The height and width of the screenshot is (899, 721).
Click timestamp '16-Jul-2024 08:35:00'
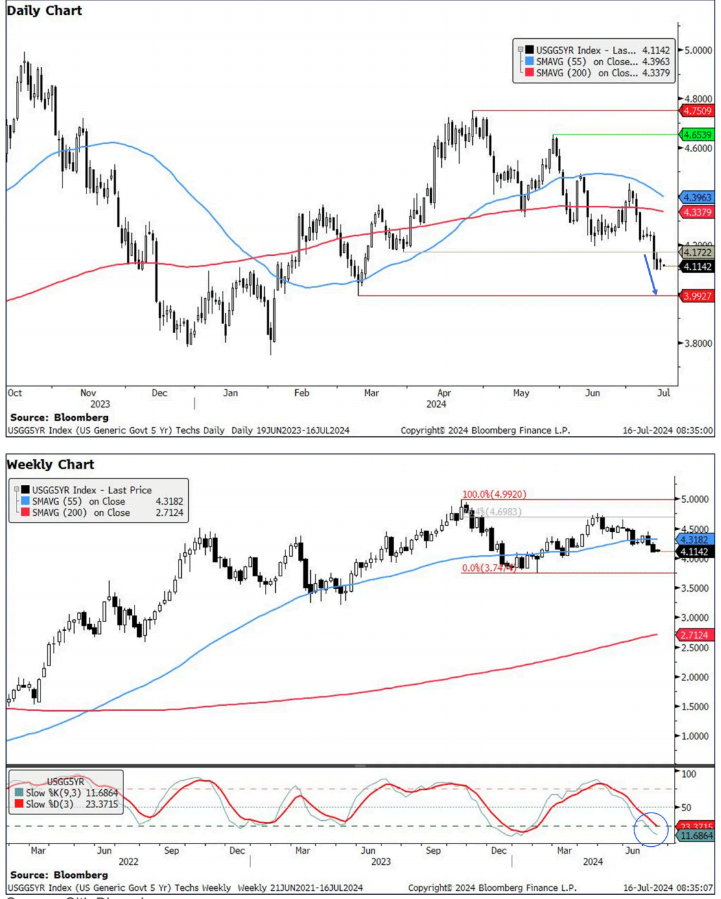click(668, 430)
